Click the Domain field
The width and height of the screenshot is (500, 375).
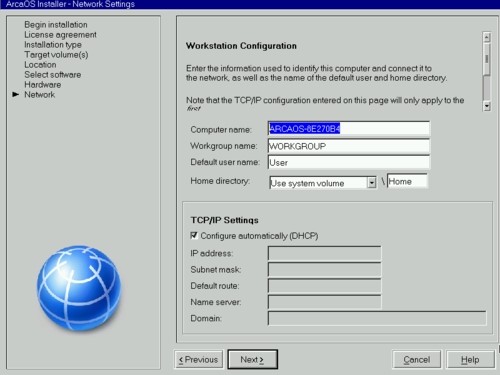point(377,318)
